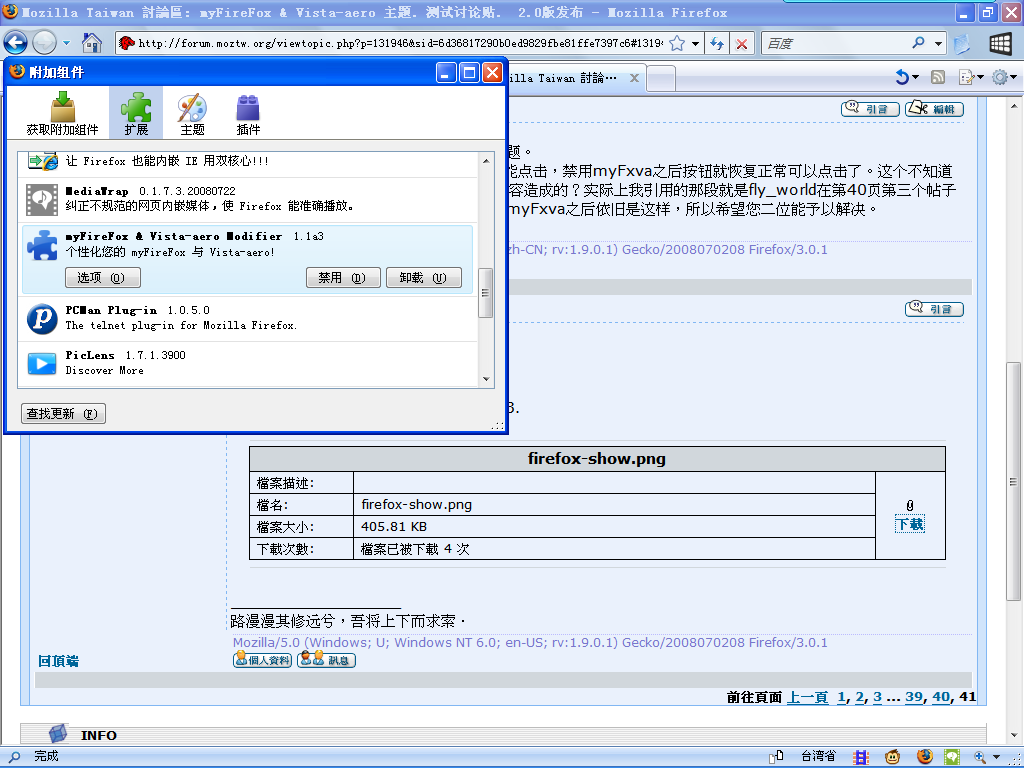Screen dimensions: 1024x768
Task: Expand the undo closed tab dropdown
Action: point(916,78)
